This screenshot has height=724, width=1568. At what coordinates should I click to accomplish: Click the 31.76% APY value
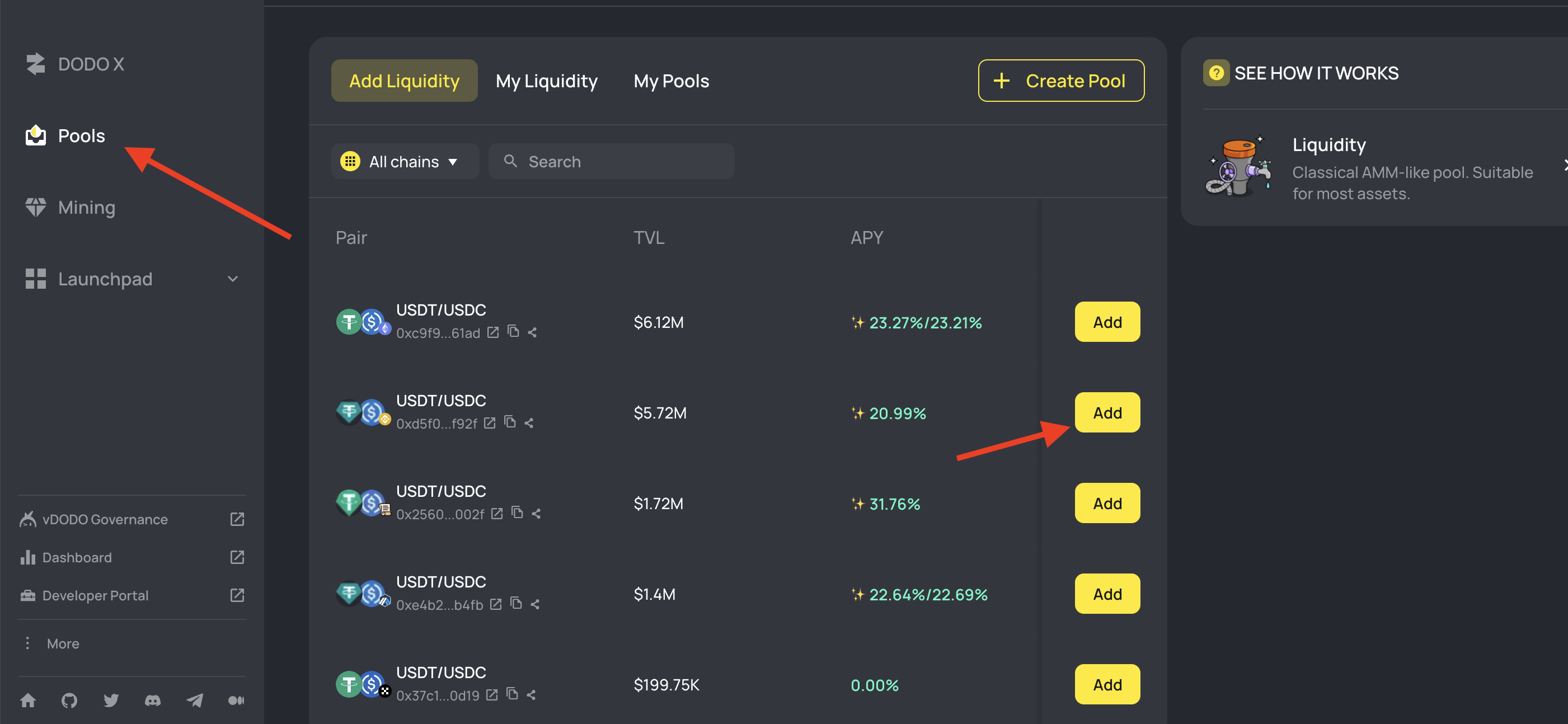pos(894,504)
